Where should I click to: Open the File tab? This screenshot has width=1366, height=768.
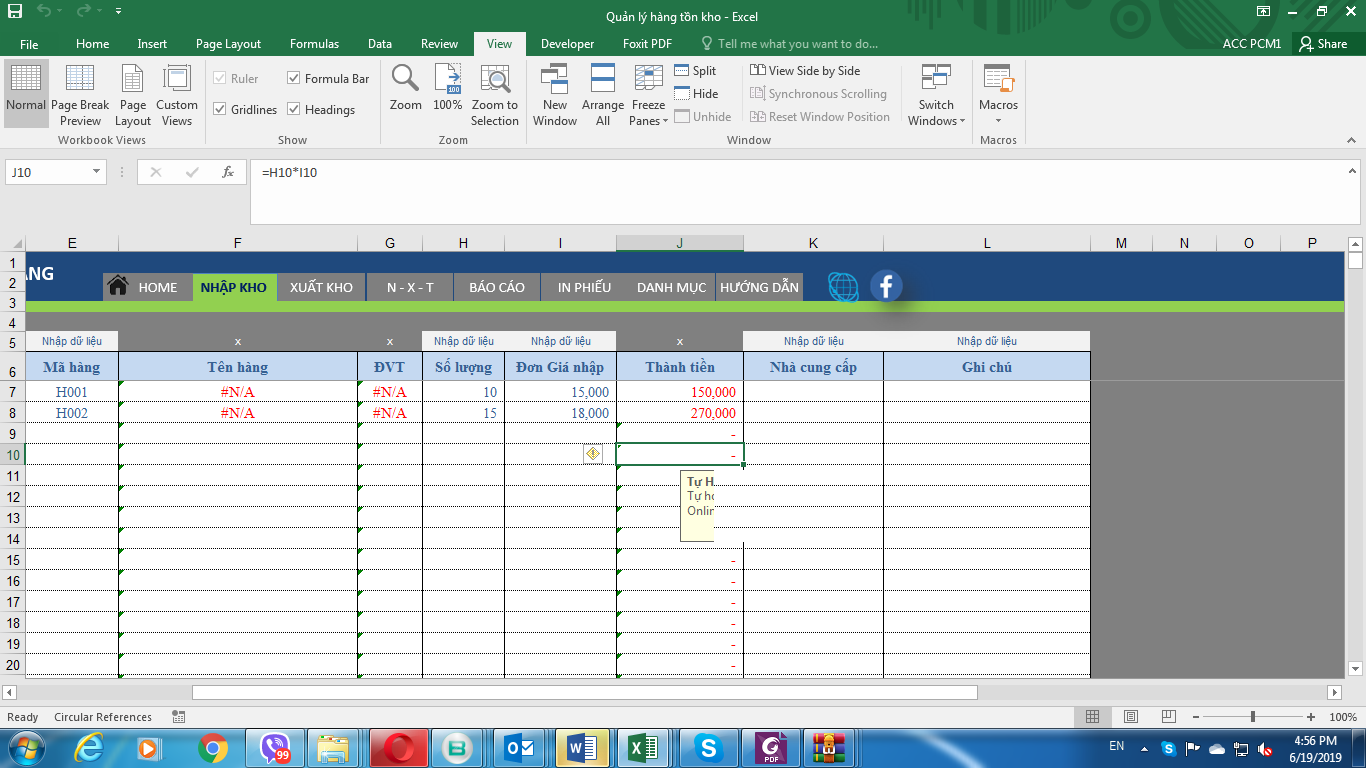tap(29, 44)
